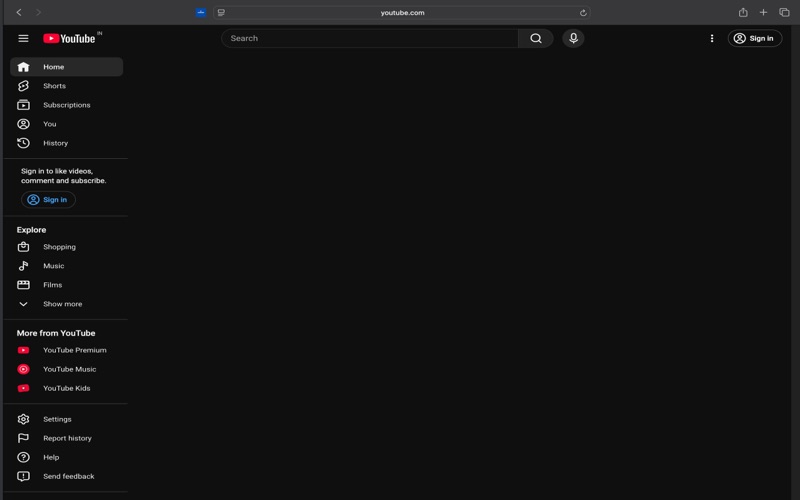Open Subscriptions in the sidebar
This screenshot has height=500, width=800.
(x=66, y=105)
